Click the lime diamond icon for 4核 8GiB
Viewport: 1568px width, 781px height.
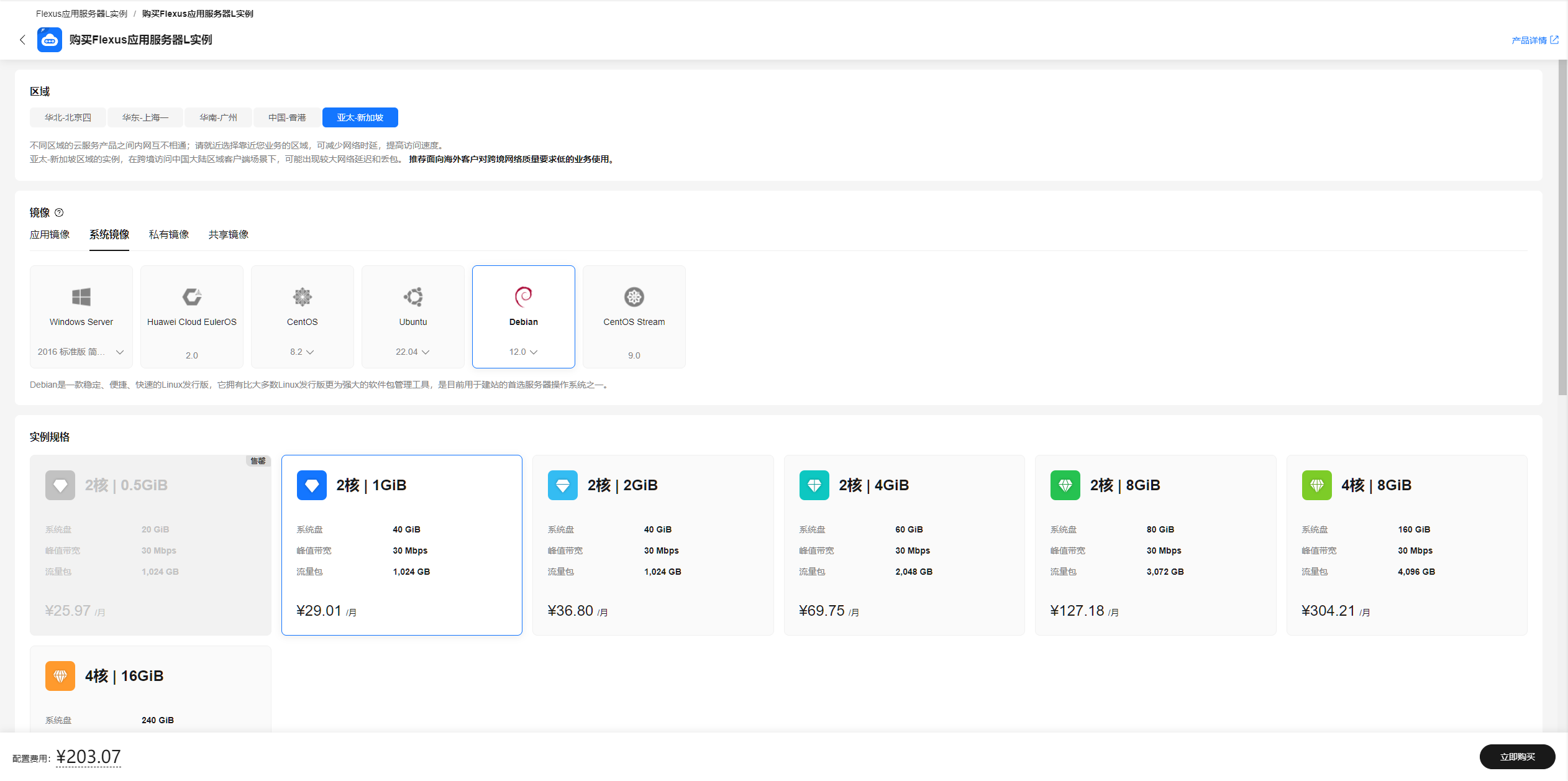1317,485
